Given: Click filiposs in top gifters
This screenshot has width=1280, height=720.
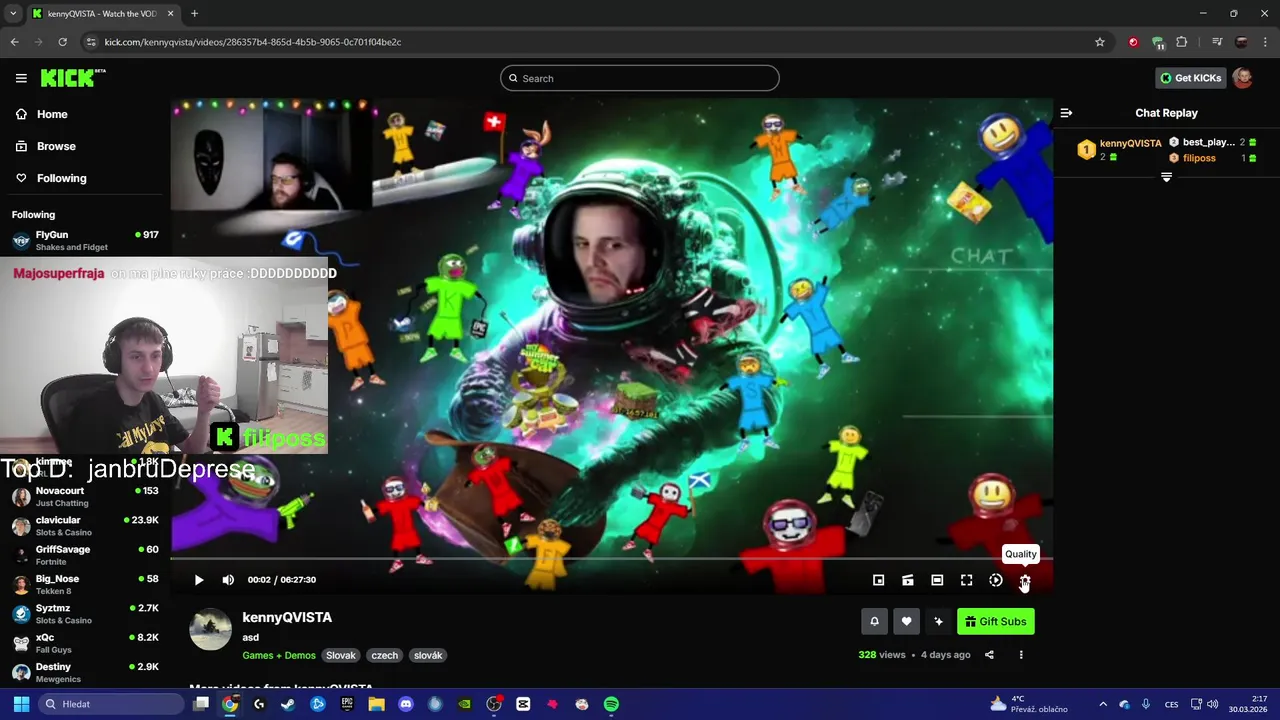Looking at the screenshot, I should click(x=1199, y=158).
